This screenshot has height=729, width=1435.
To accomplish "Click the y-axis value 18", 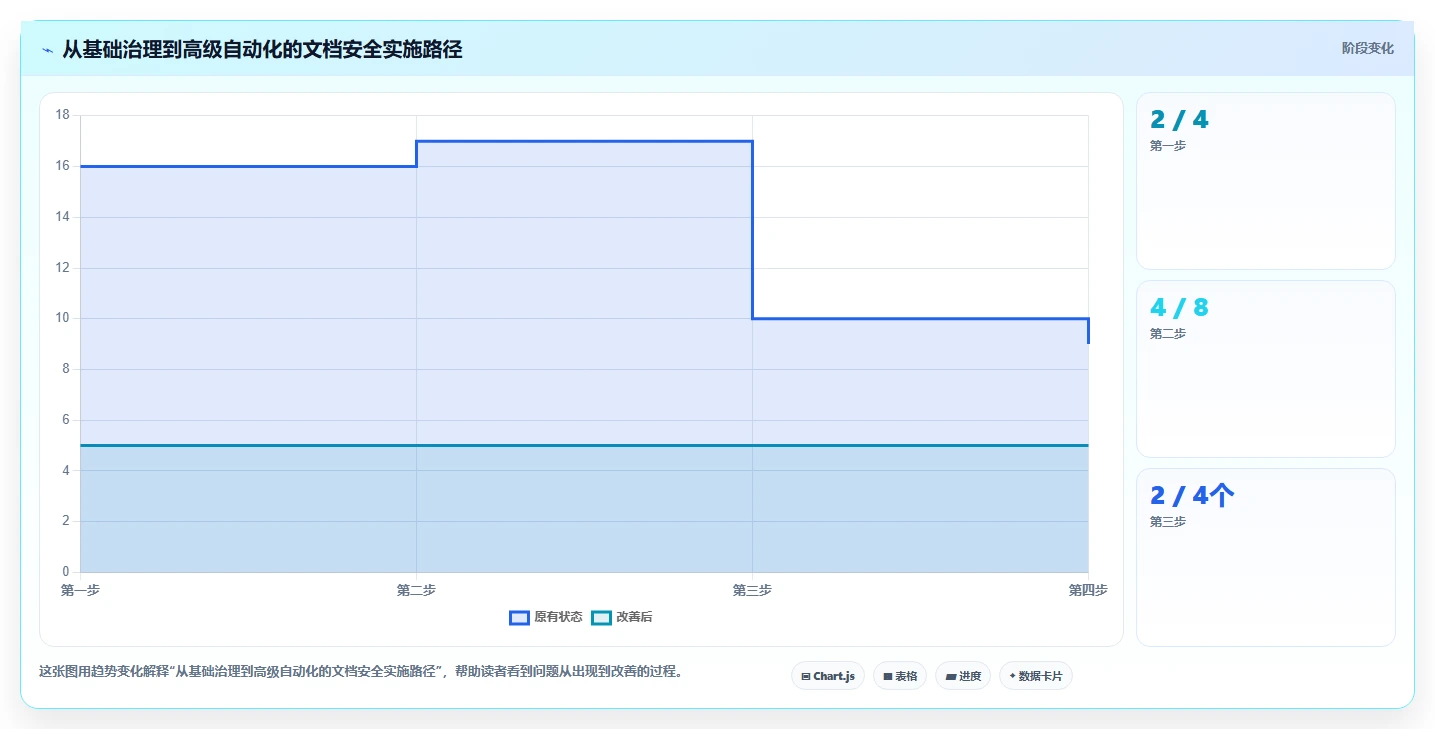I will [x=62, y=115].
